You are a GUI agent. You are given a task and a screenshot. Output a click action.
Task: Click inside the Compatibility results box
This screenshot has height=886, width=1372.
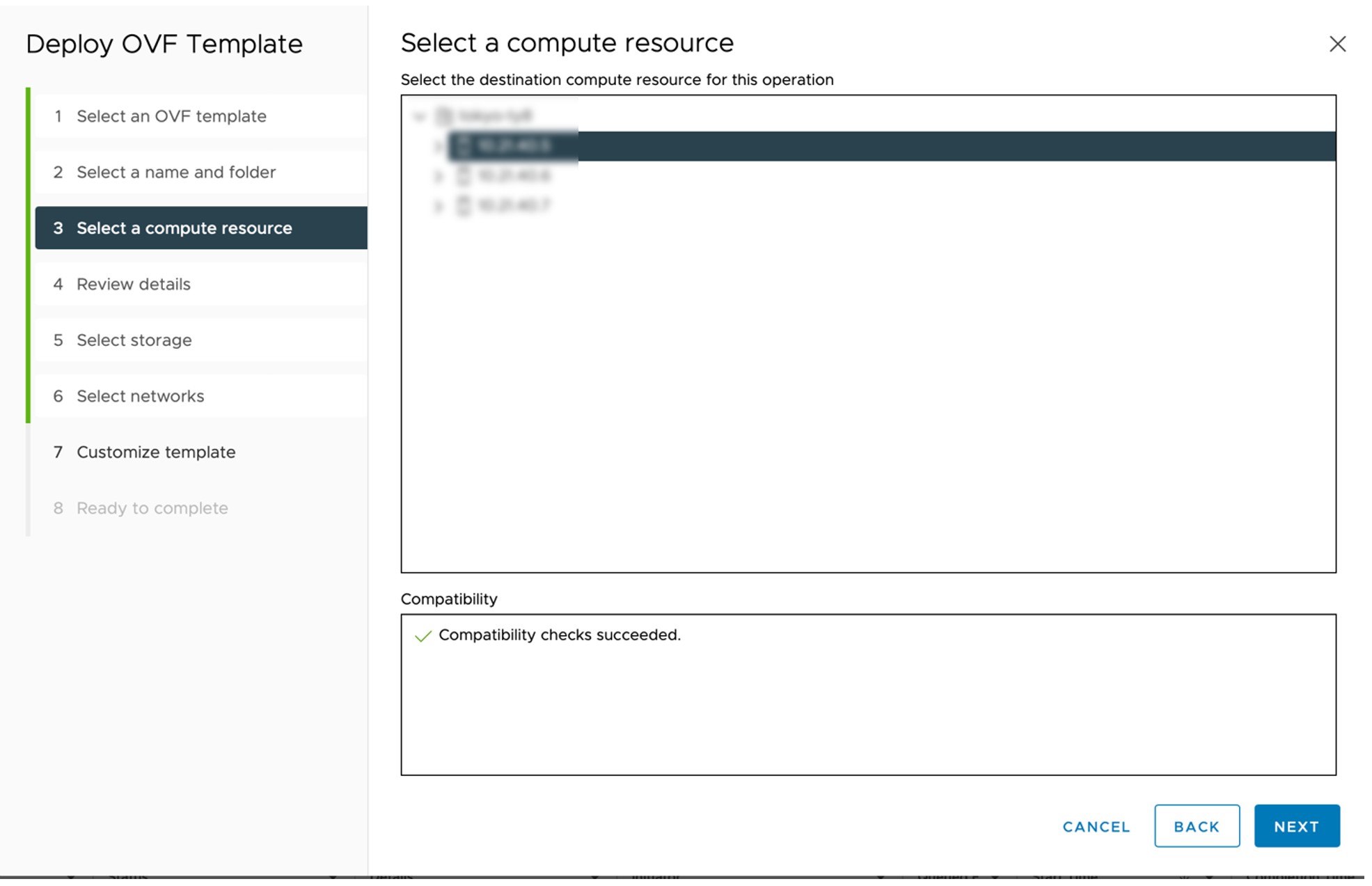point(870,696)
